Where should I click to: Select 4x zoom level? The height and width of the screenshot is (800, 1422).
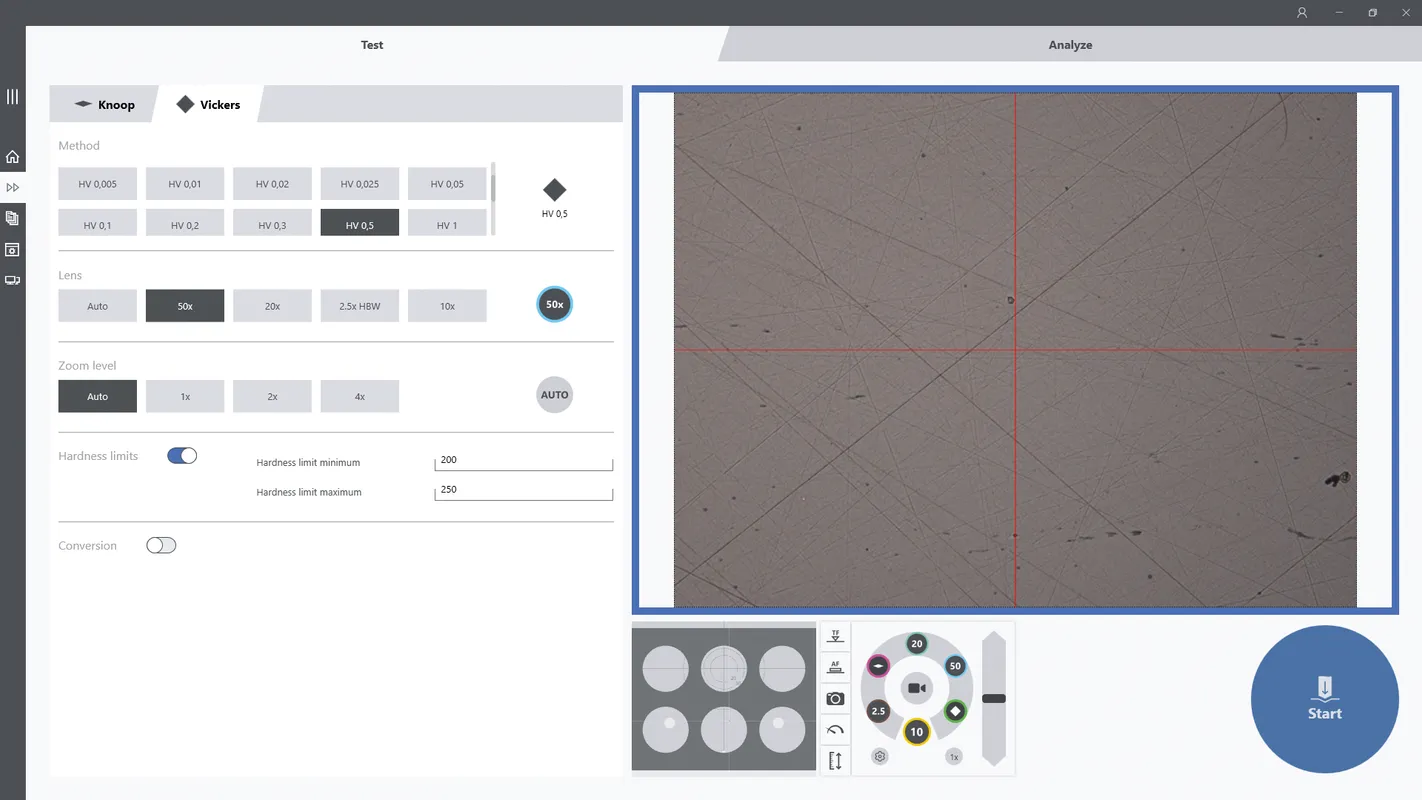(360, 396)
